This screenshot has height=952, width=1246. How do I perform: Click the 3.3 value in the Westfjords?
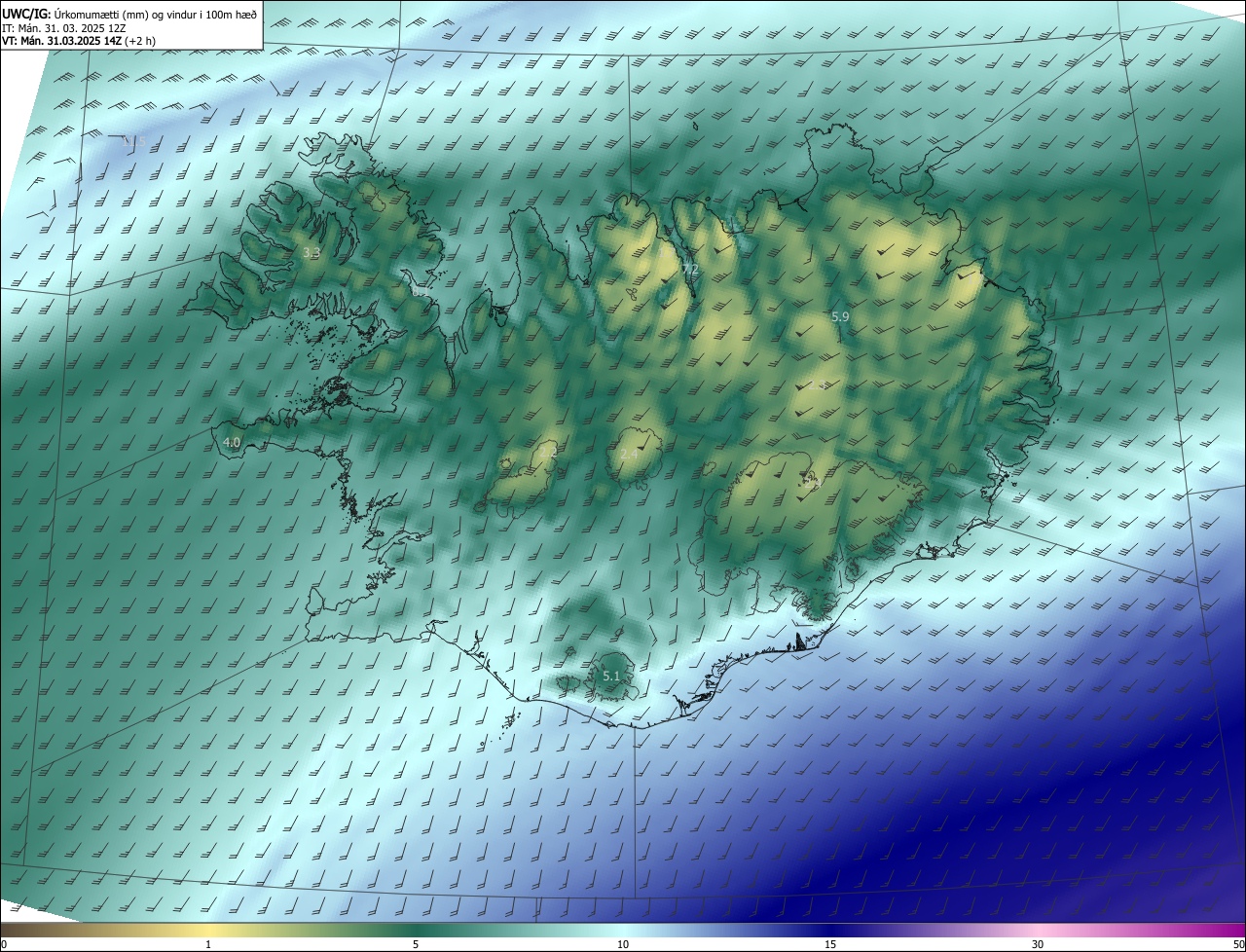311,252
